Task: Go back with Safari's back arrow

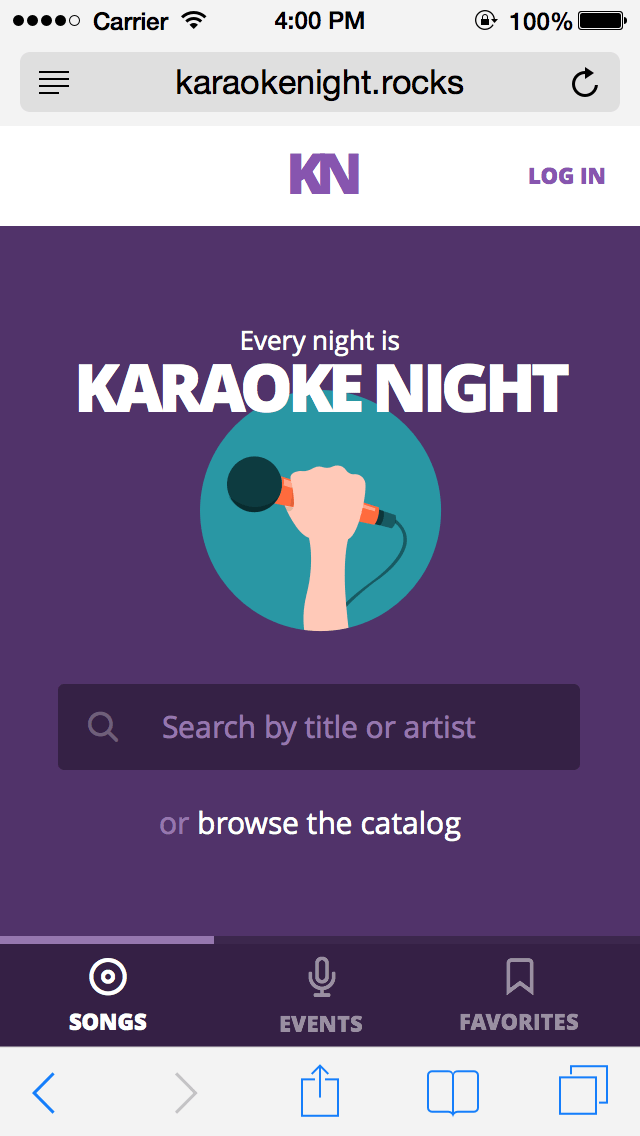Action: tap(44, 1092)
